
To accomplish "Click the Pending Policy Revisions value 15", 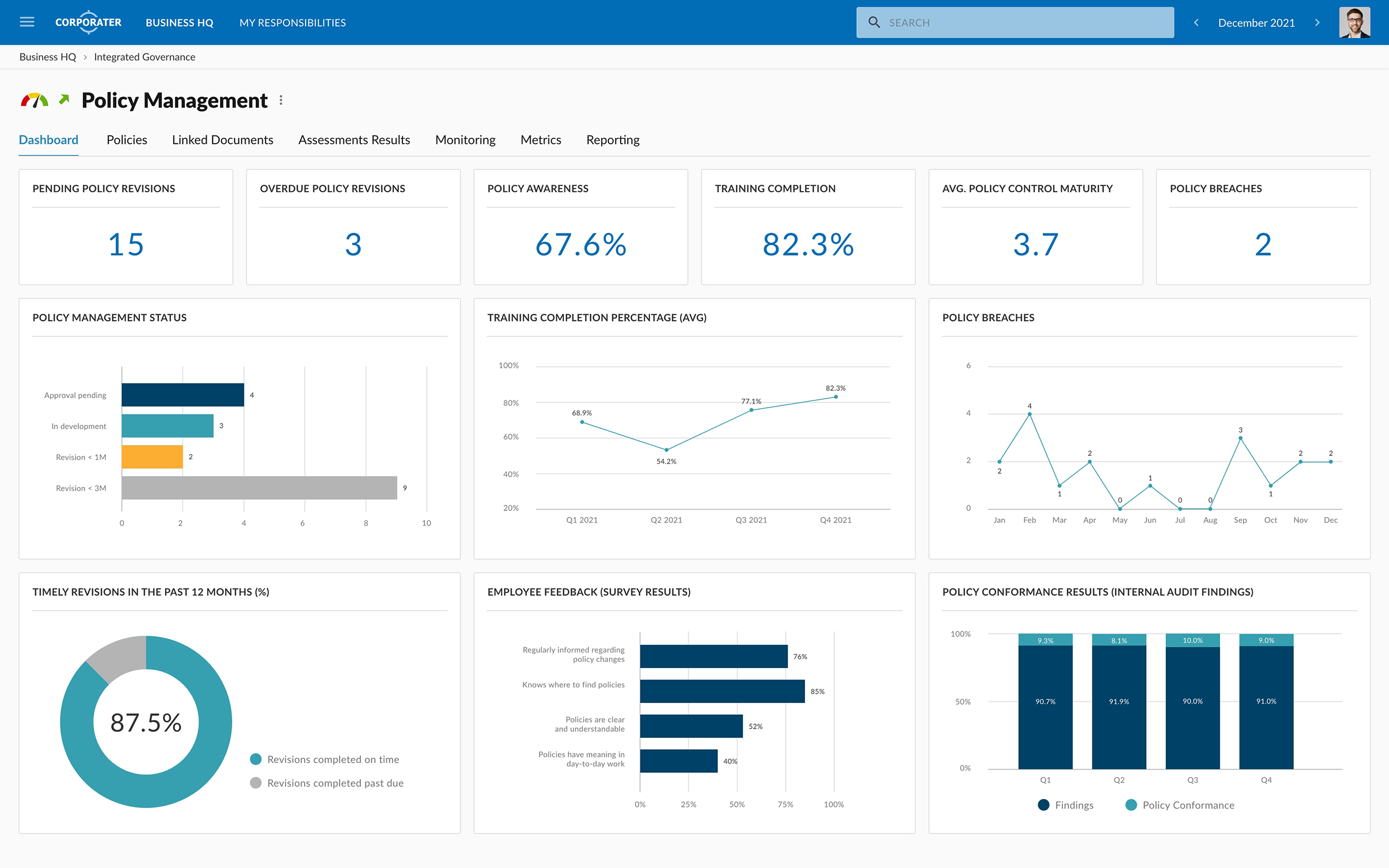I will [126, 244].
